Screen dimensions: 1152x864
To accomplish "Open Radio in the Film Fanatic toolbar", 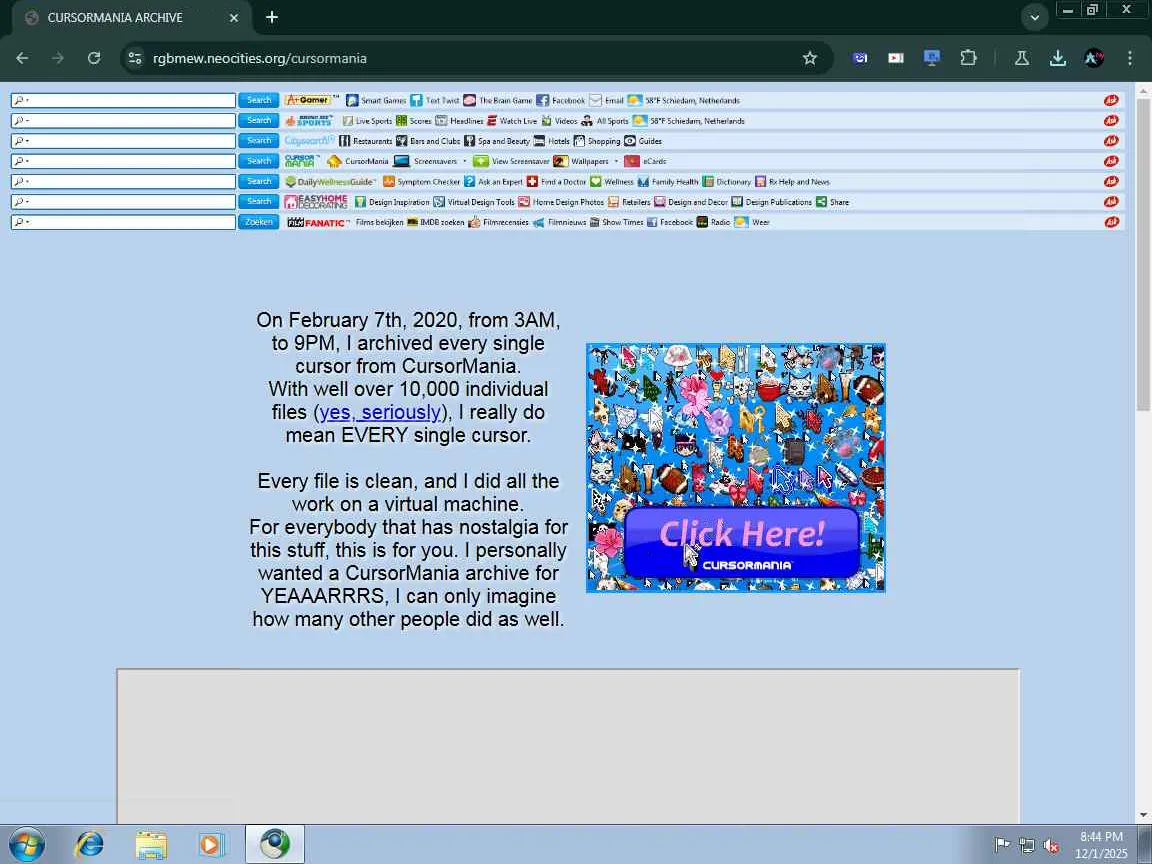I will click(x=713, y=222).
